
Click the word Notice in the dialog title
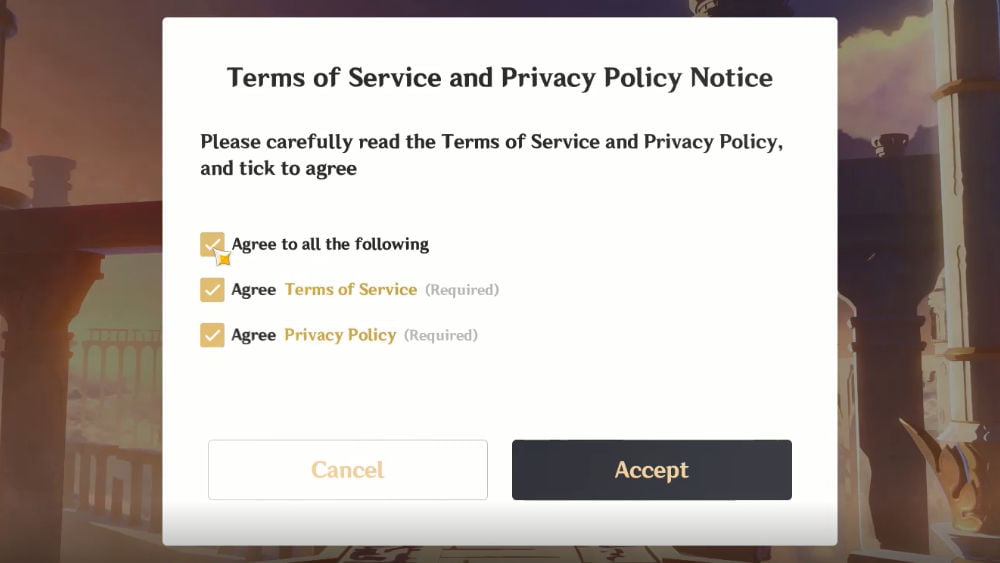click(731, 78)
